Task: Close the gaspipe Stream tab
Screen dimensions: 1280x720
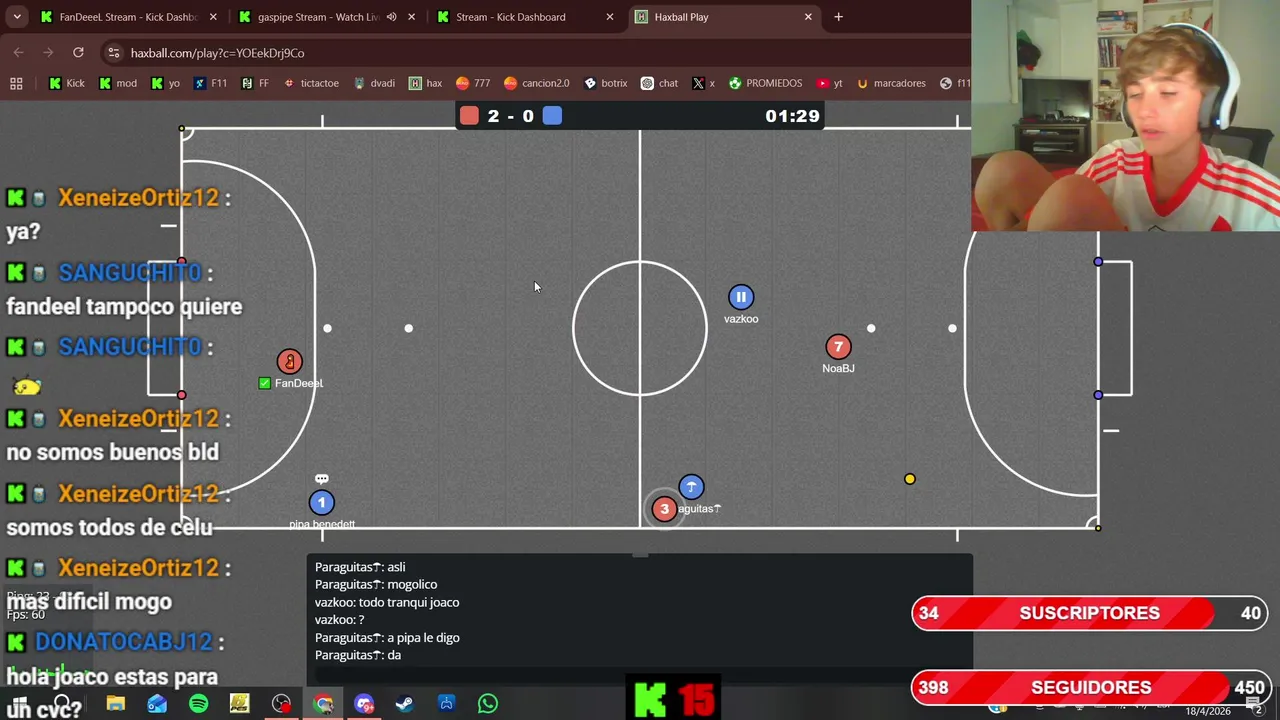Action: pos(411,17)
